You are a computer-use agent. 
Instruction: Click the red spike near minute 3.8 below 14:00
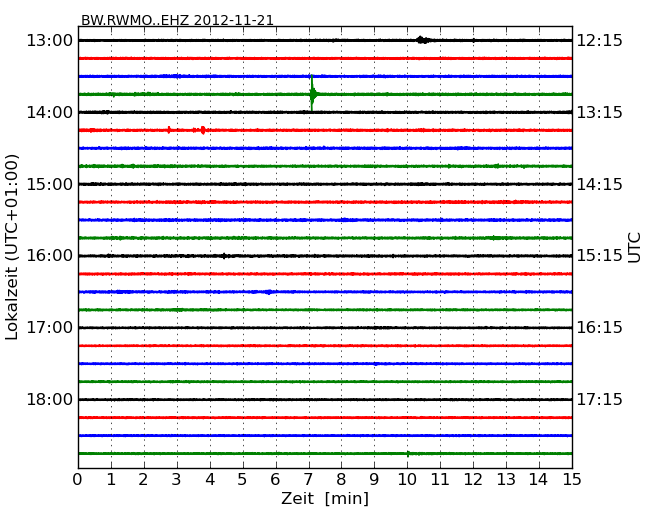click(x=203, y=130)
